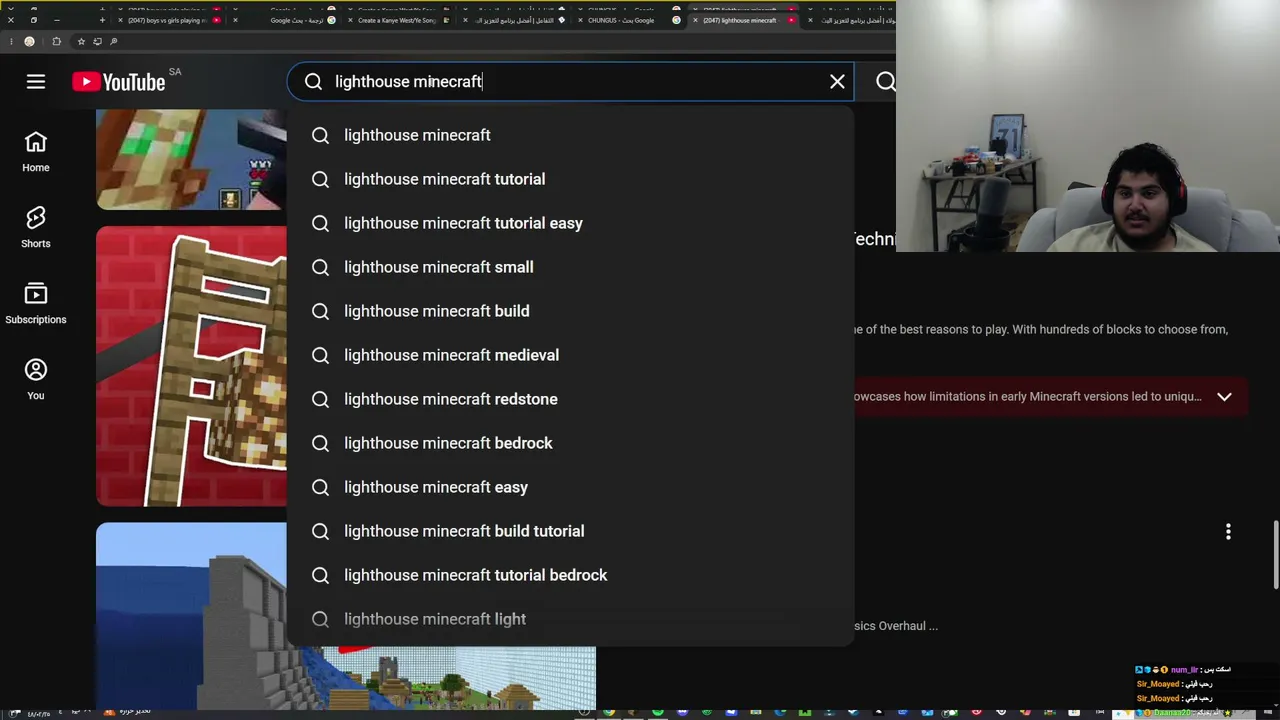Close the "(2047) lighthouse minecraft" browser tab
The image size is (1280, 720).
coord(695,20)
